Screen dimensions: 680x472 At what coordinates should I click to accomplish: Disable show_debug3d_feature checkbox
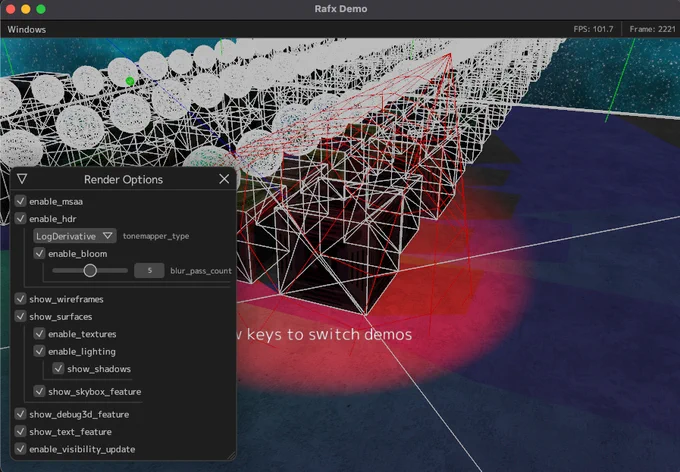click(20, 414)
